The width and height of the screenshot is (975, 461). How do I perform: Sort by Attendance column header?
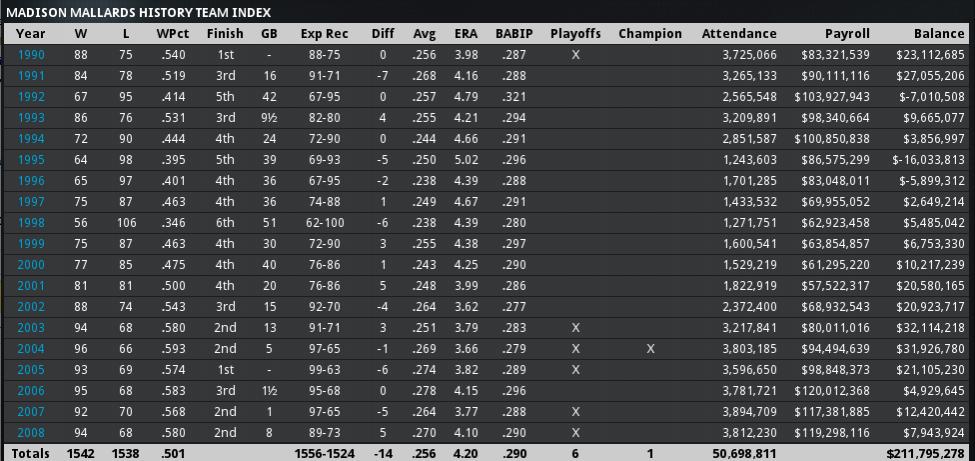(x=739, y=33)
